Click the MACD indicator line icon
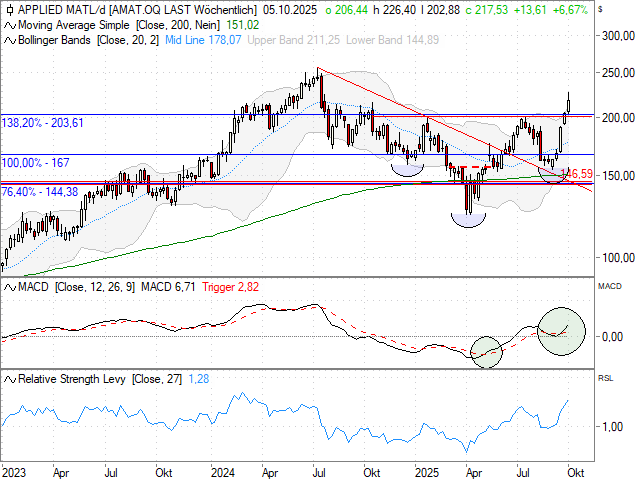This screenshot has height=480, width=640. click(9, 287)
